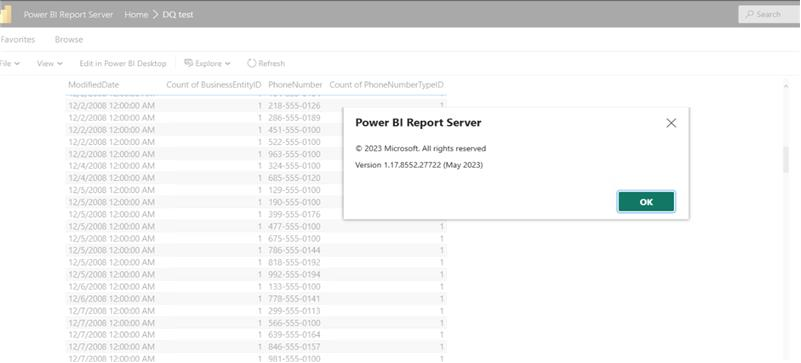Click Edit in Power BI Desktop

click(x=123, y=63)
